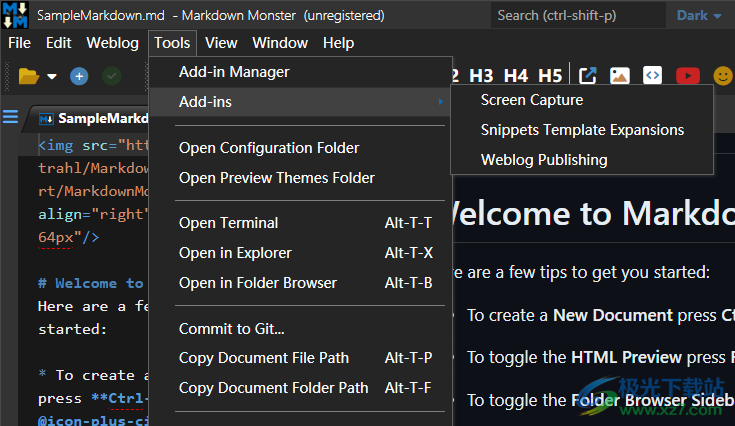This screenshot has width=735, height=426.
Task: Choose Copy Document File Path
Action: tap(300, 358)
